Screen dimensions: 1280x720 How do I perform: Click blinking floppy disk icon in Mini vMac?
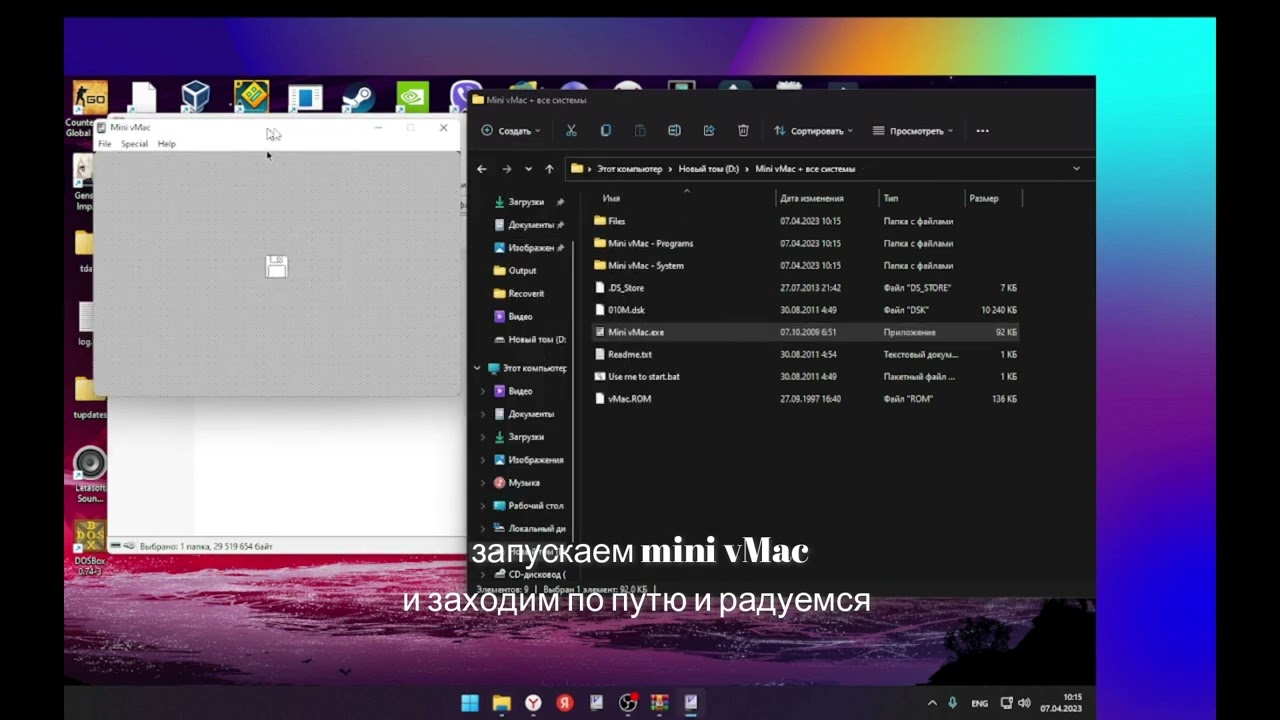pyautogui.click(x=276, y=266)
